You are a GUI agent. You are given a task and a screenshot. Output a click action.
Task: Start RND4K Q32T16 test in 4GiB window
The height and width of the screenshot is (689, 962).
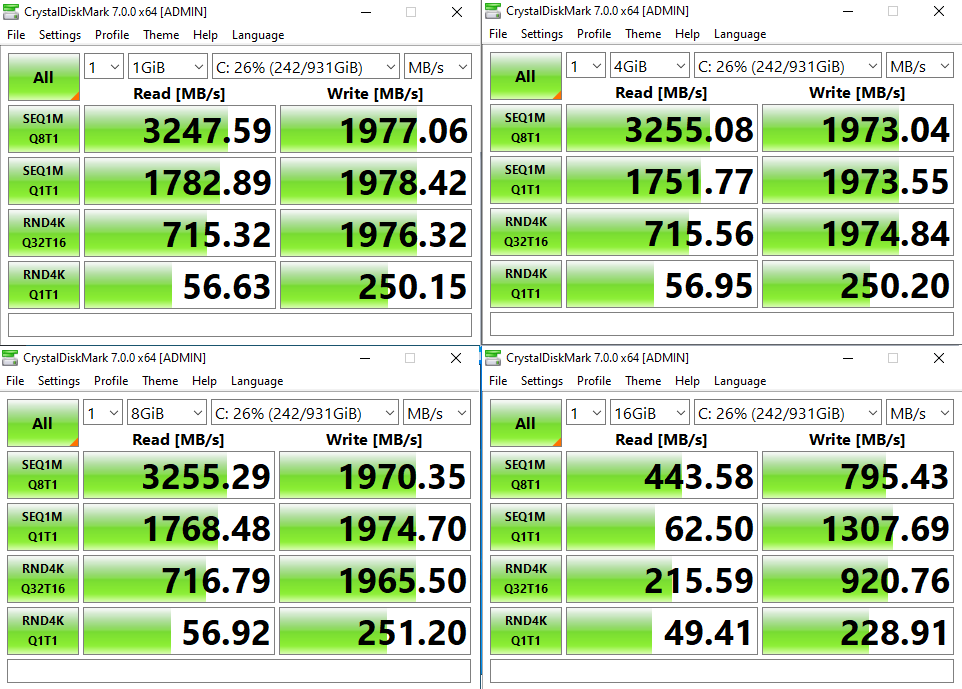click(525, 232)
